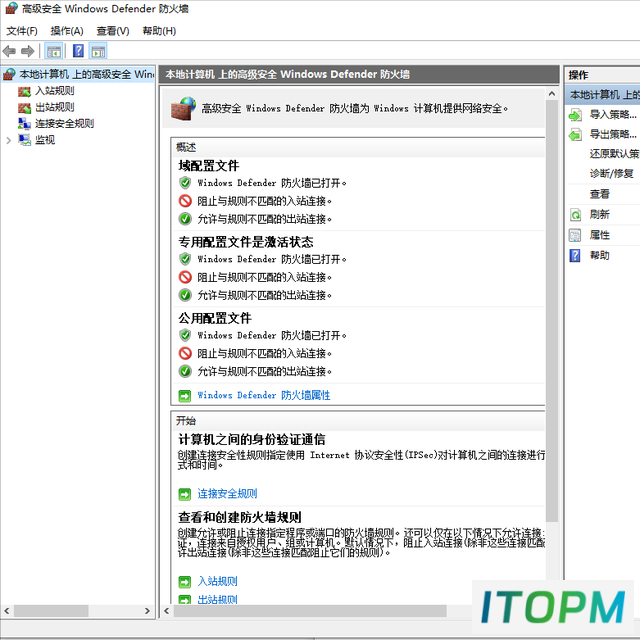640x640 pixels.
Task: Toggle the console tree pane toolbar icon
Action: pyautogui.click(x=53, y=51)
